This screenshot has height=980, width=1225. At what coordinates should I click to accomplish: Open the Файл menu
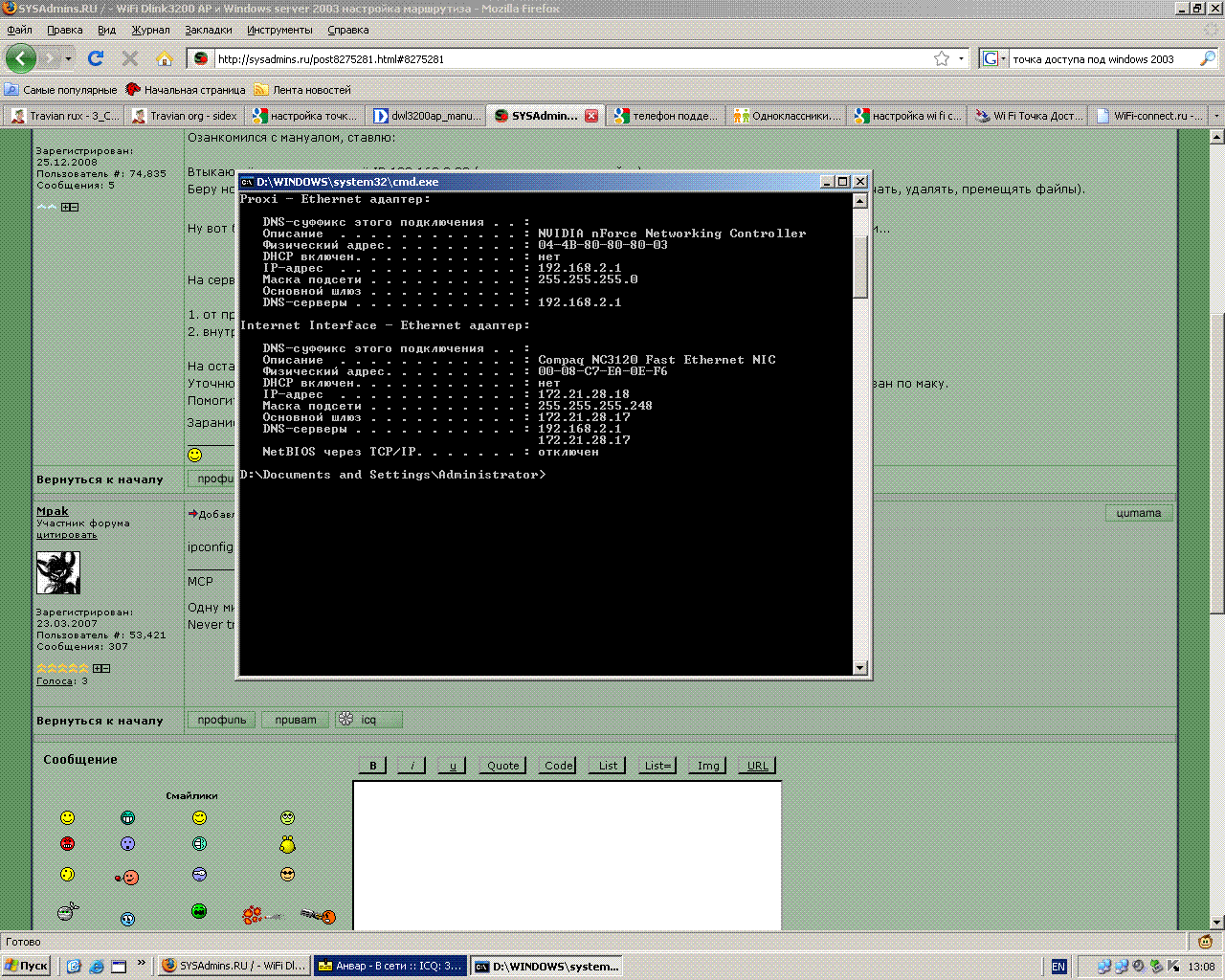click(19, 30)
